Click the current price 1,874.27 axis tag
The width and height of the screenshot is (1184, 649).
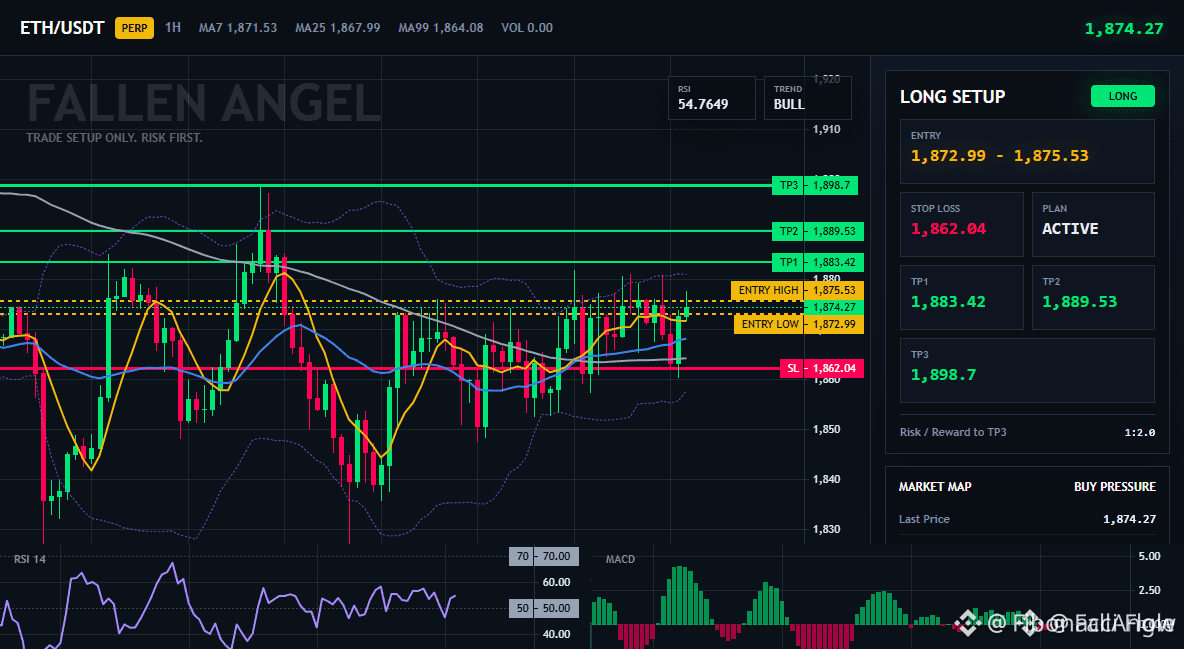(834, 308)
